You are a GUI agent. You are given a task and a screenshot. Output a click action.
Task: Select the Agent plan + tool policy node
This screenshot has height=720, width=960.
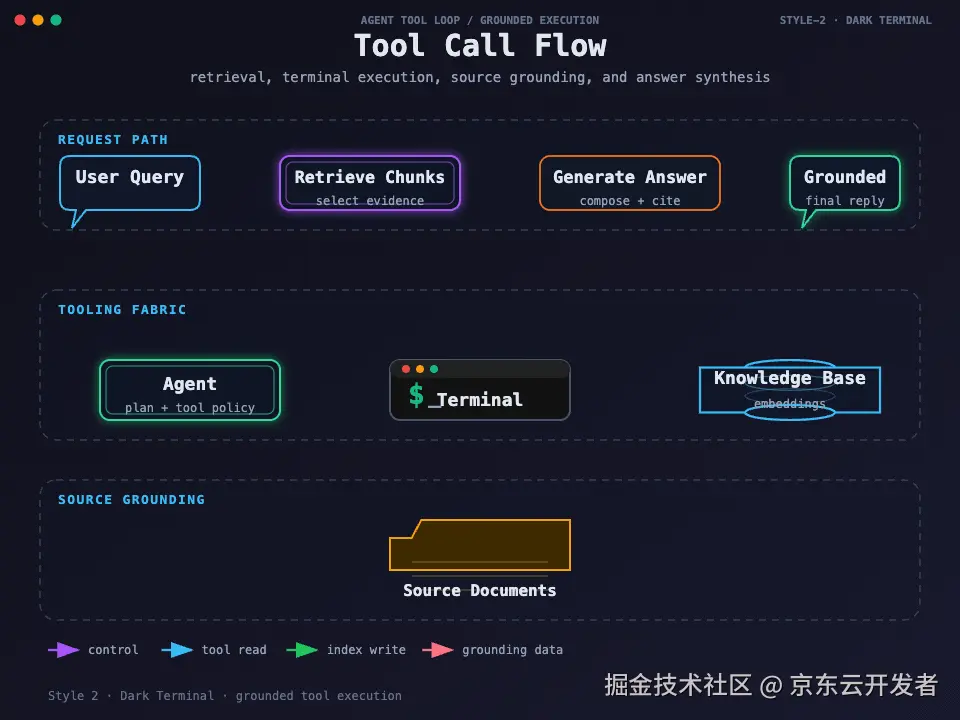coord(190,390)
